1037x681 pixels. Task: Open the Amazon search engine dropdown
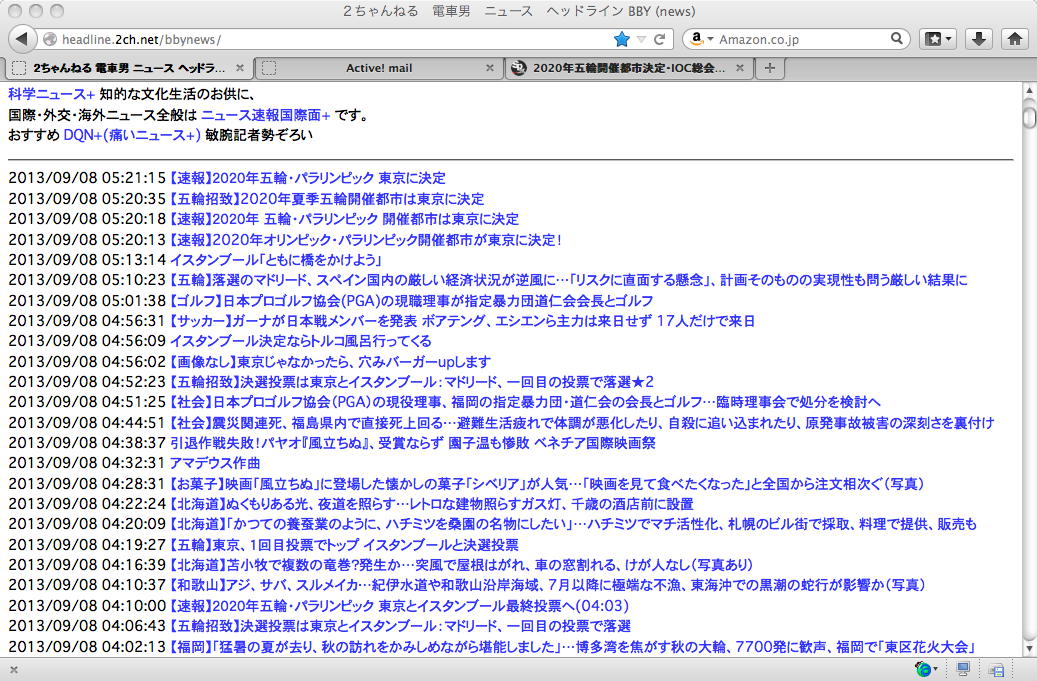710,40
